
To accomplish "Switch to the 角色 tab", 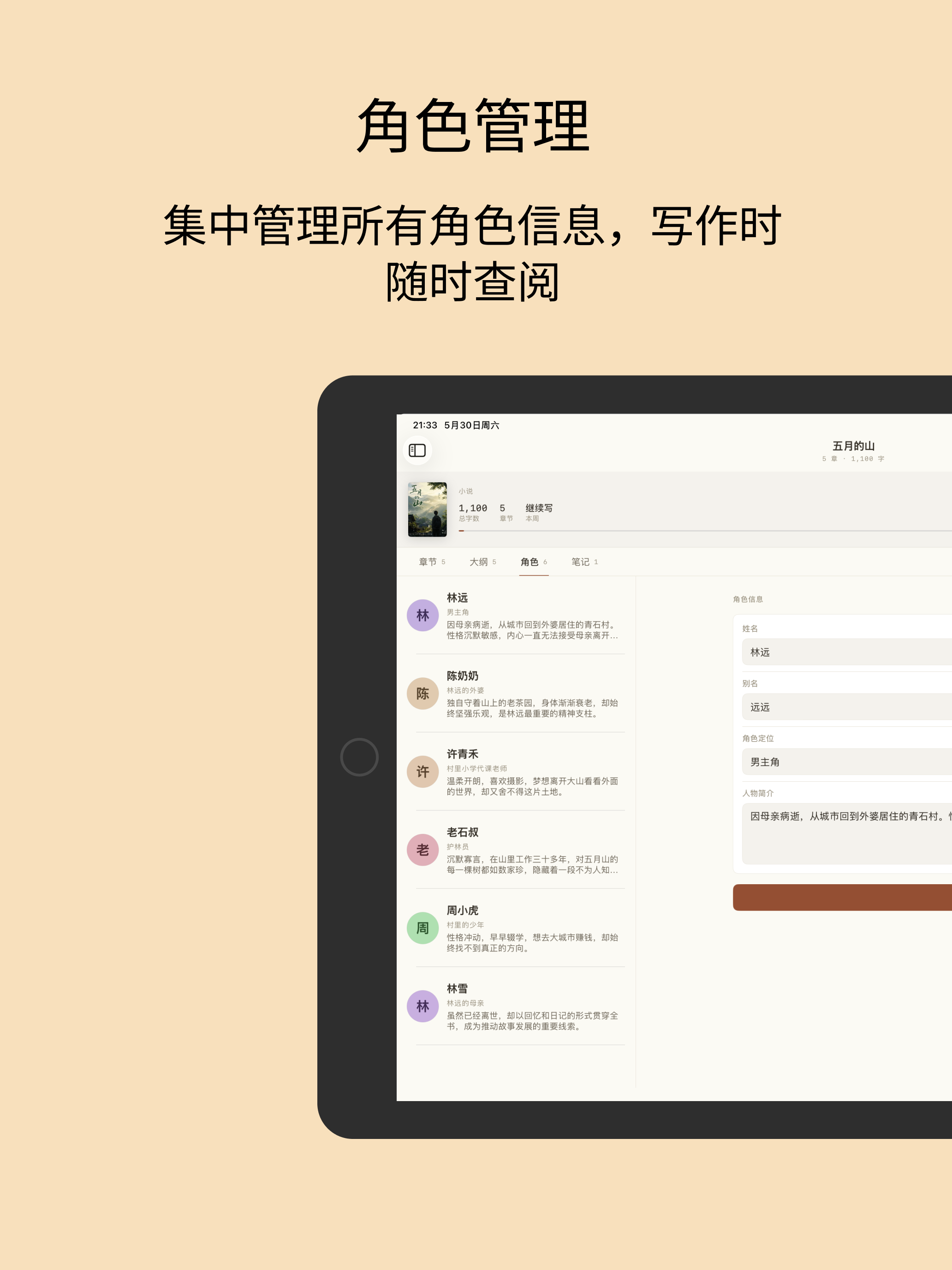I will click(x=534, y=562).
